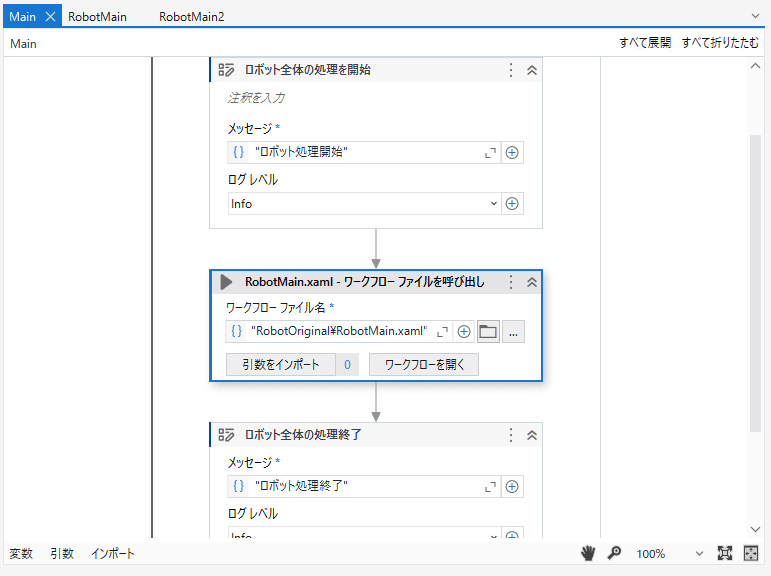
Task: Toggle the overview minimap icon
Action: point(751,553)
